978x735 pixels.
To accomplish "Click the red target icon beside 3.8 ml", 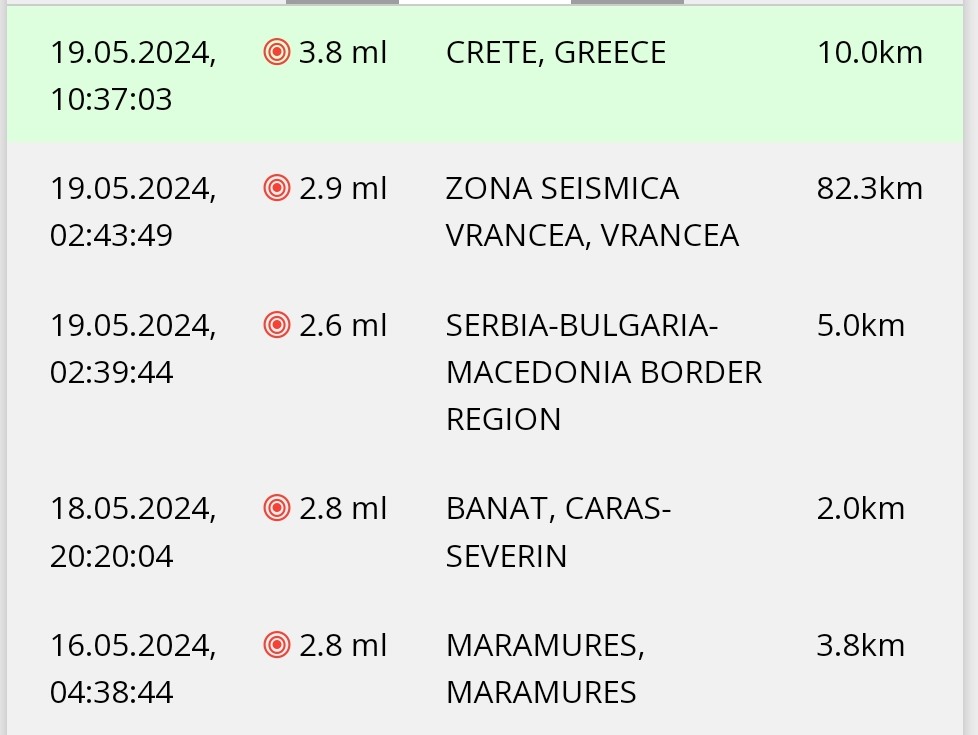I will tap(277, 52).
